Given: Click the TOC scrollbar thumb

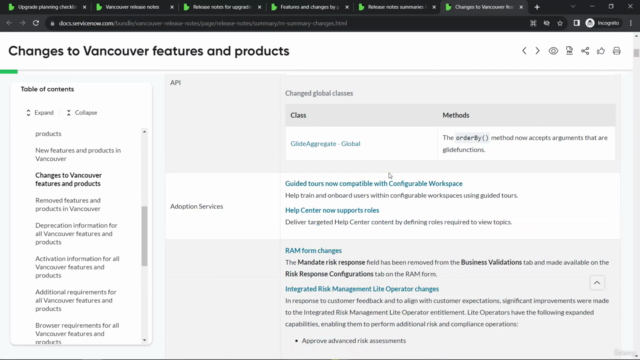Looking at the screenshot, I should (x=144, y=236).
